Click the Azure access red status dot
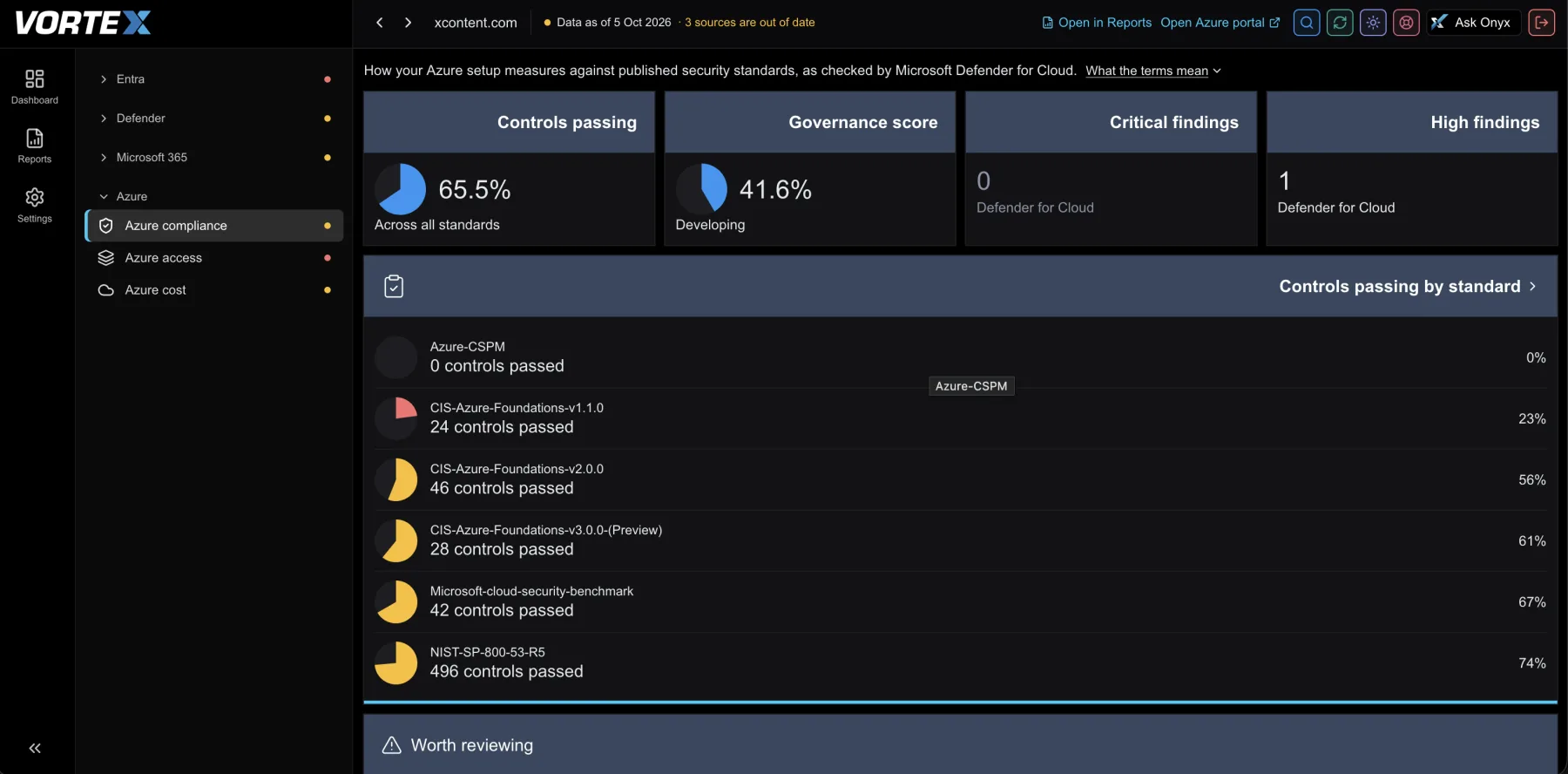 pos(328,258)
